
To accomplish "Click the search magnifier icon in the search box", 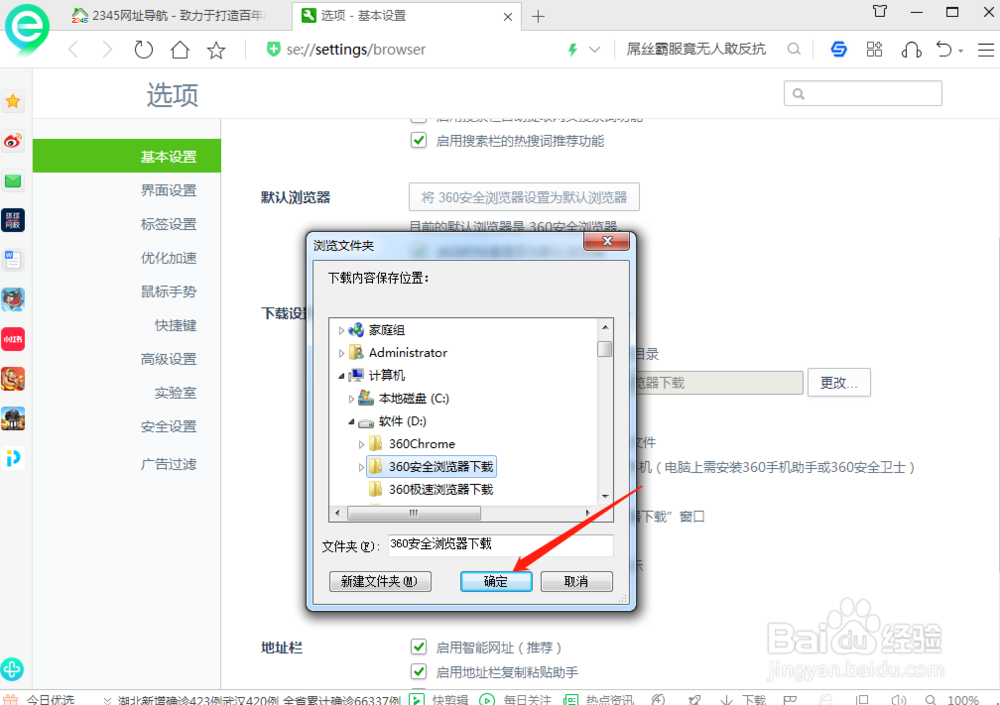I will tap(793, 49).
